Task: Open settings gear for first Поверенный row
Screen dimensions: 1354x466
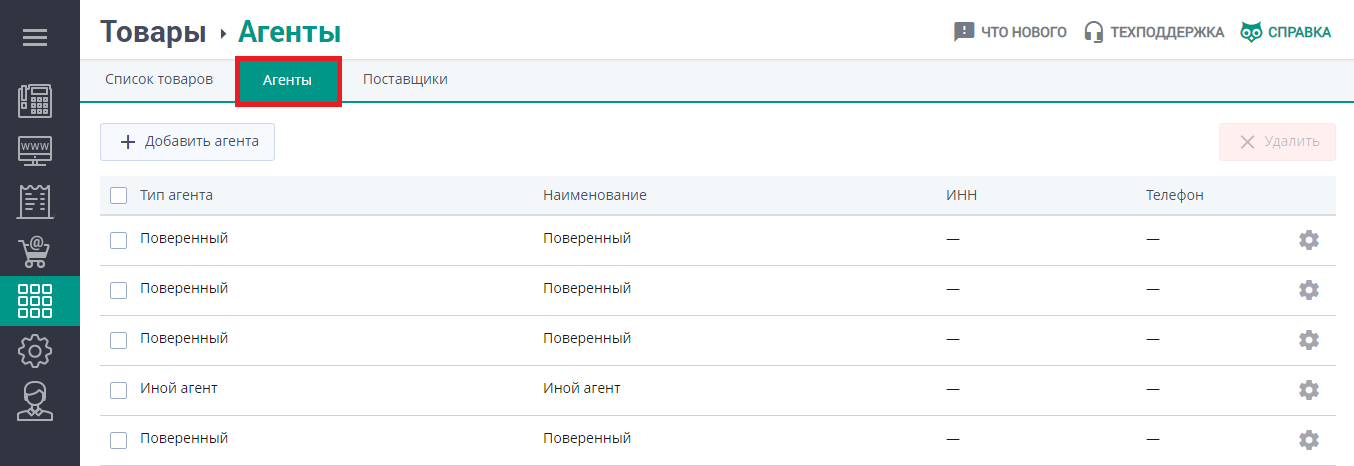Action: click(x=1308, y=240)
